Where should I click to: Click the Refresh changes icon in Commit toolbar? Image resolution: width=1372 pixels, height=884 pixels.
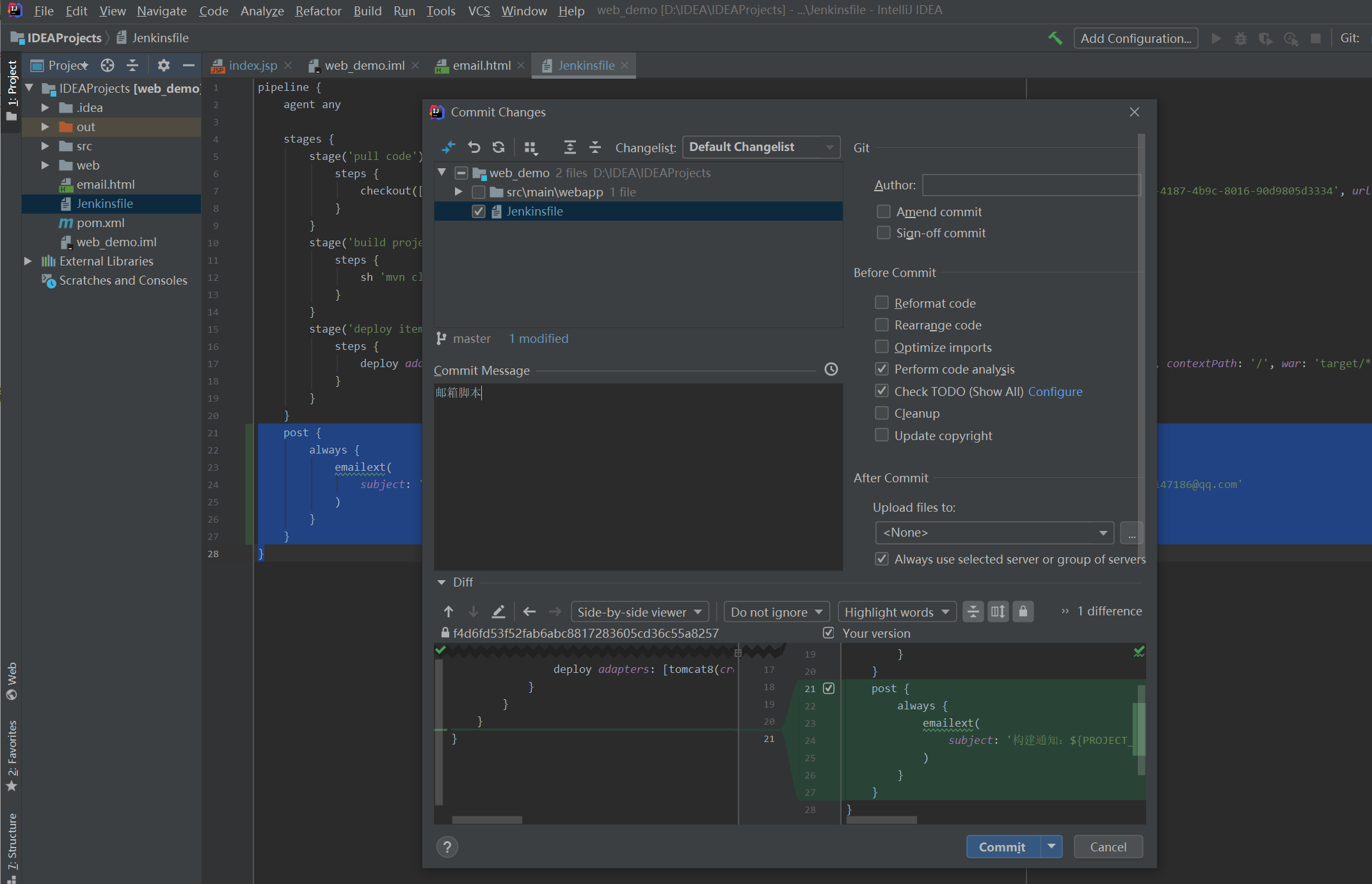[499, 147]
